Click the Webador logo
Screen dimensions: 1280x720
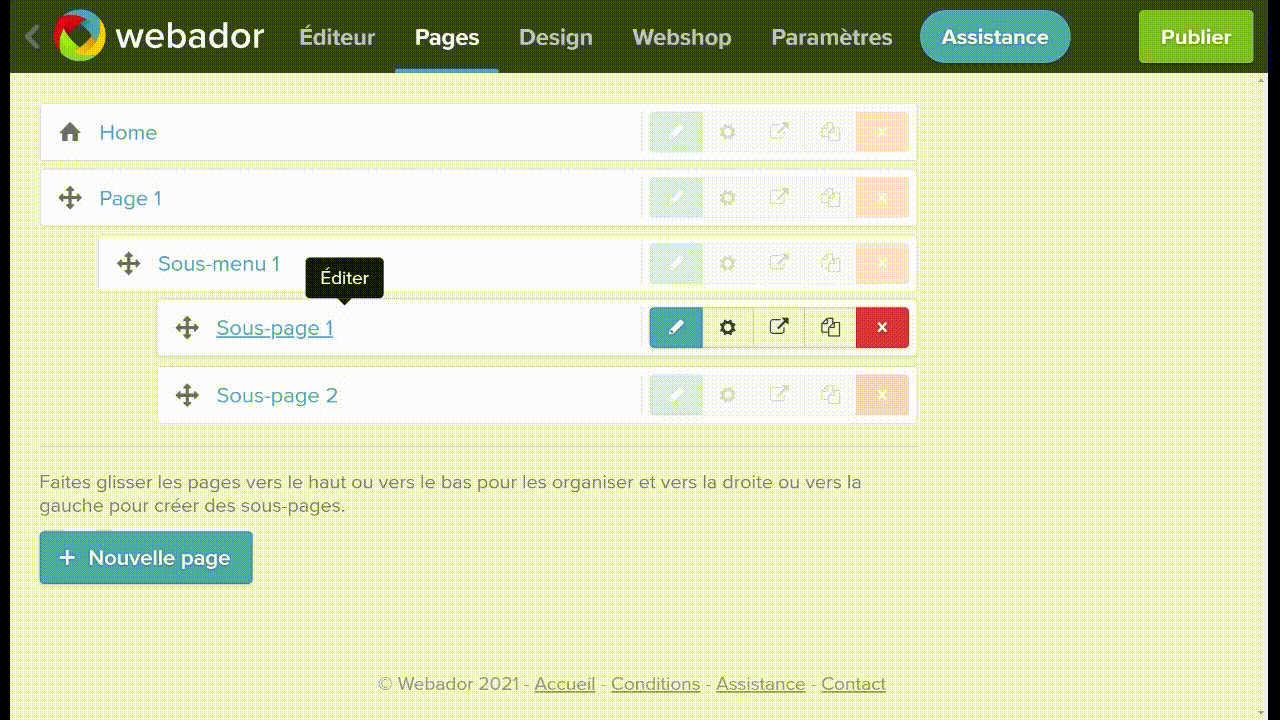[159, 37]
